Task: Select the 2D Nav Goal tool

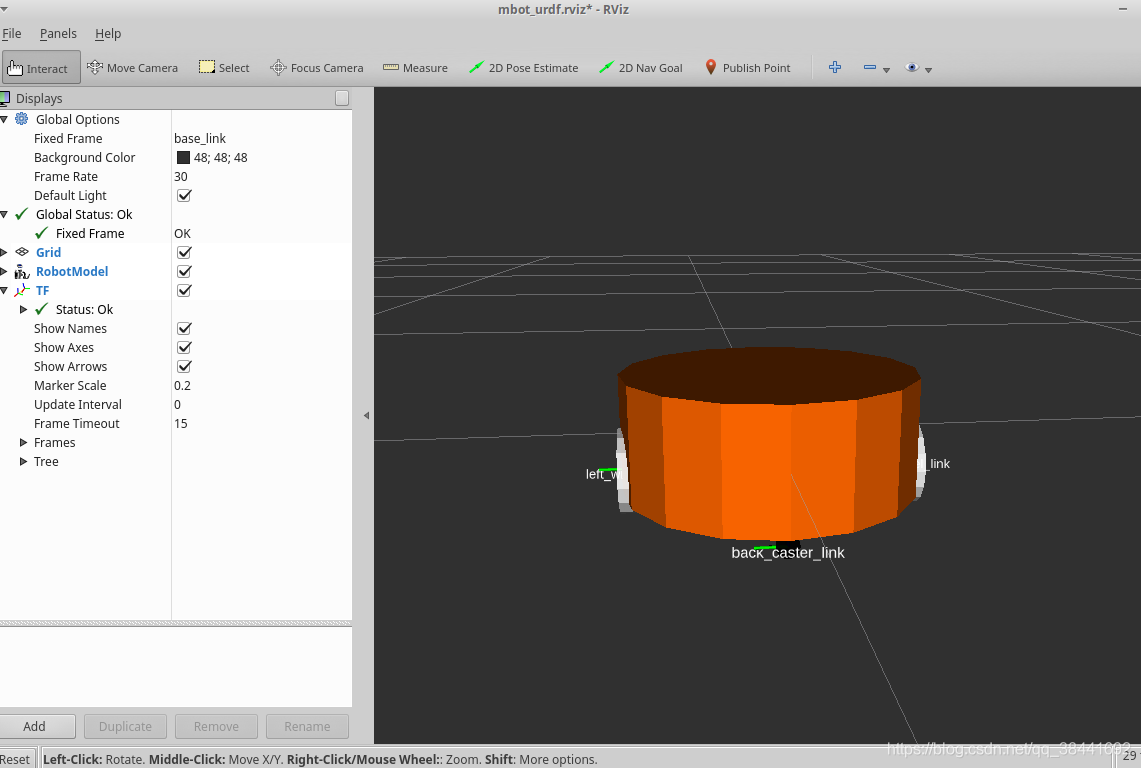Action: click(640, 68)
